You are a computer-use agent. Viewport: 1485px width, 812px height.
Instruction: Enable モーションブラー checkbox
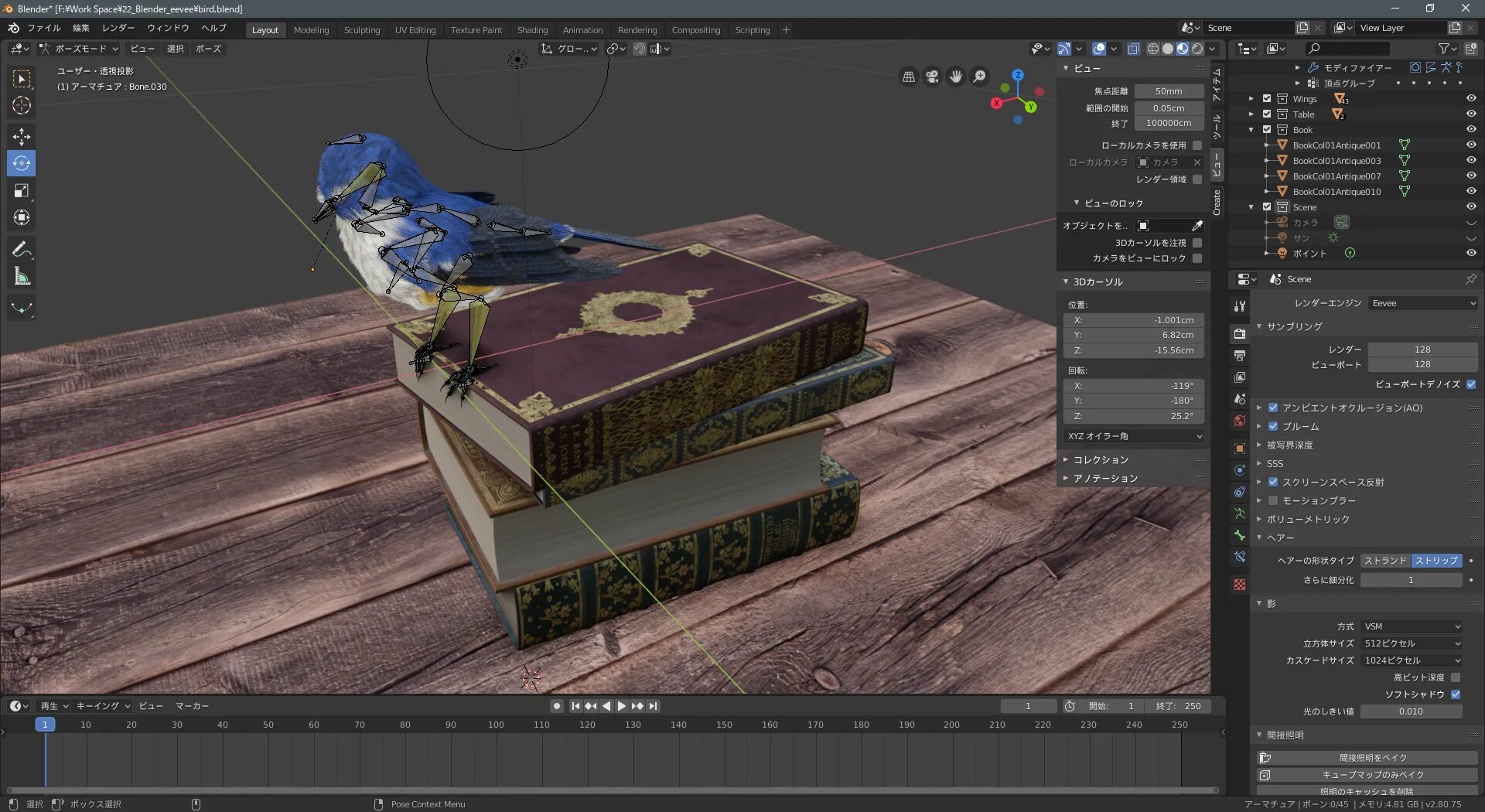(1273, 500)
